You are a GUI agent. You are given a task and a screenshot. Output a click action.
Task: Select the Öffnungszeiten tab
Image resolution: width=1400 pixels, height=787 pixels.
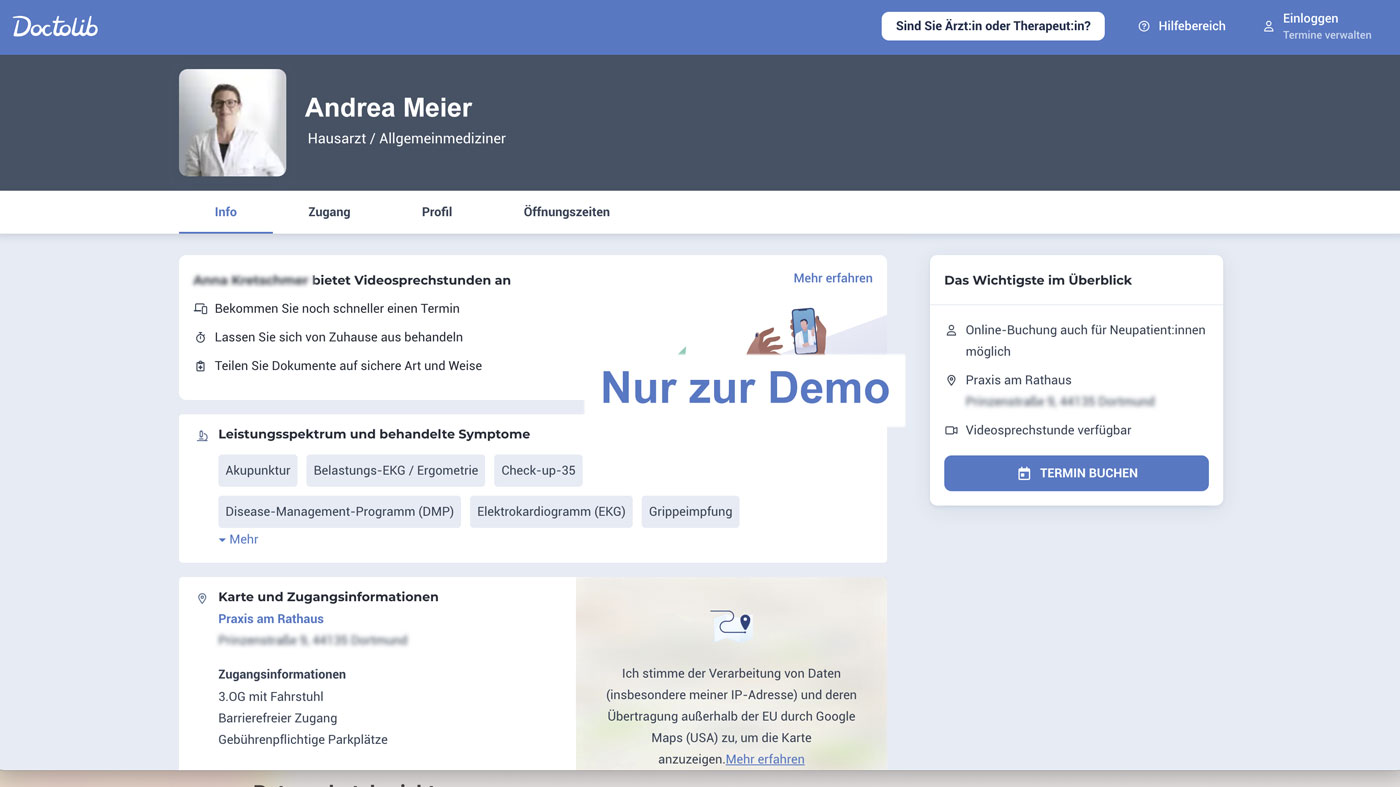click(x=566, y=212)
